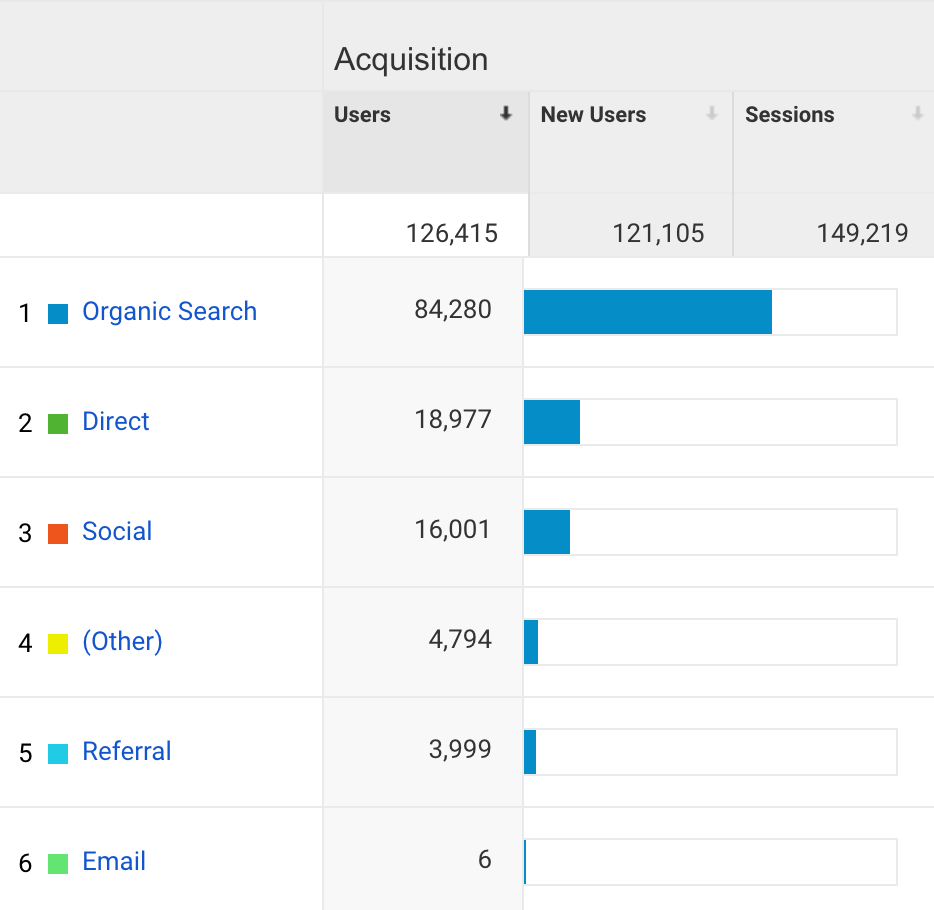Click the New Users sort arrow icon

point(710,114)
